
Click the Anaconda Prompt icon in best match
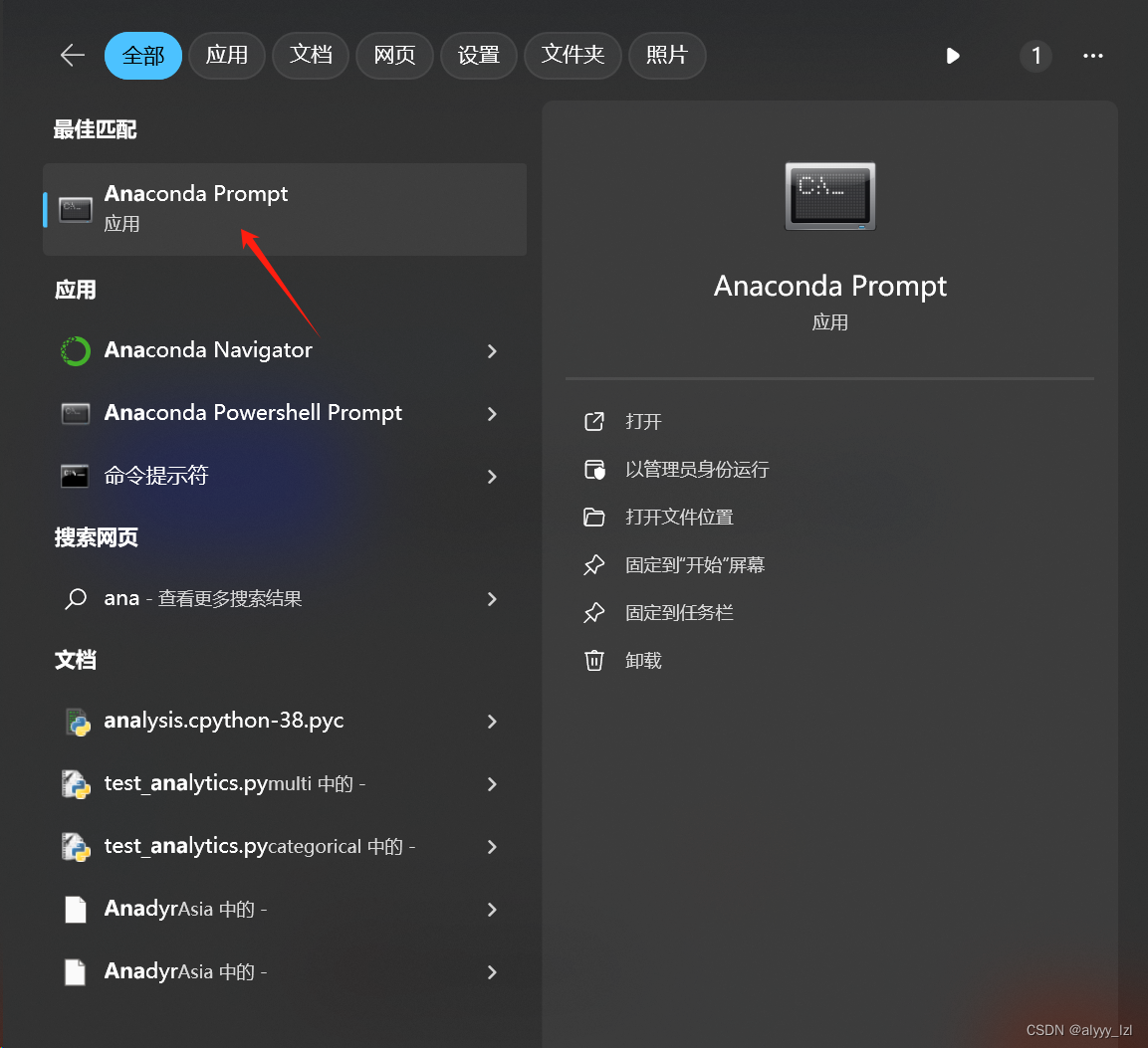click(x=76, y=209)
